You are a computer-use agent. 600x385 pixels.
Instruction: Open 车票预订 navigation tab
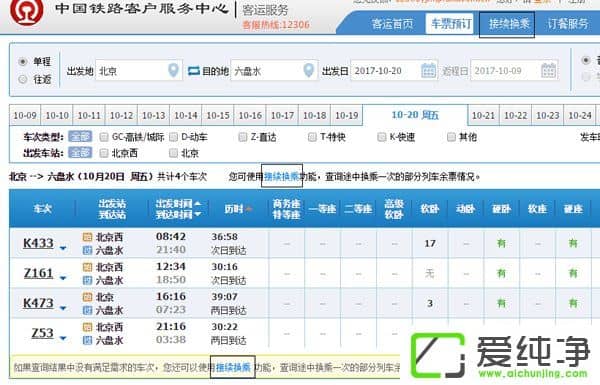point(451,24)
